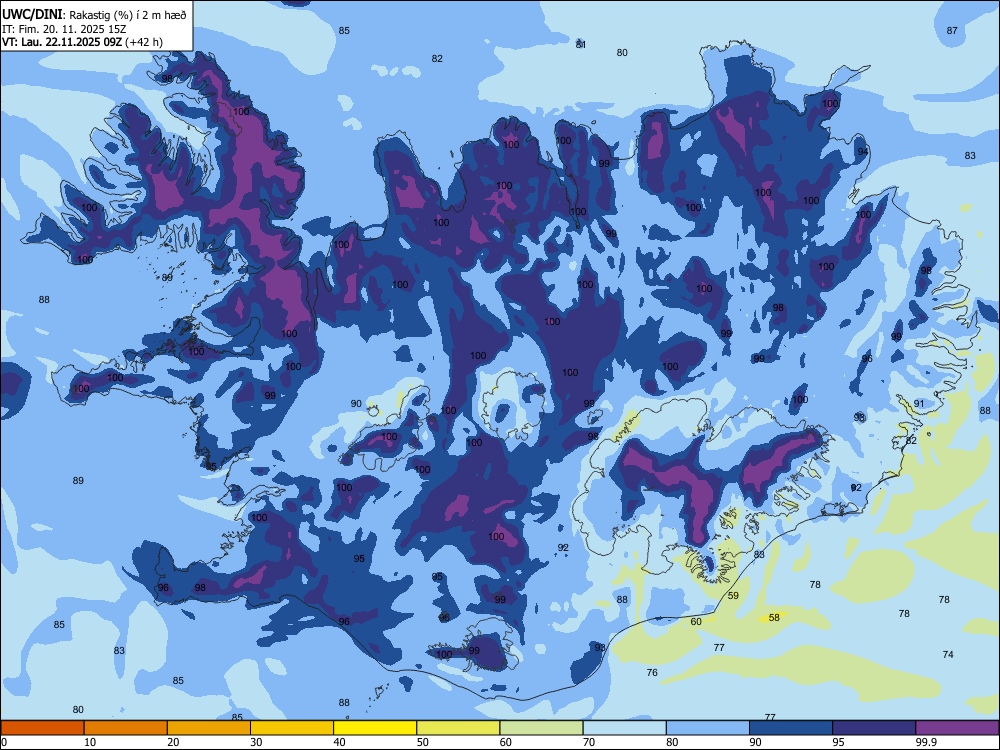This screenshot has height=750, width=1000.
Task: Pick the pale yellow 50–60 legend swatch
Action: 458,728
